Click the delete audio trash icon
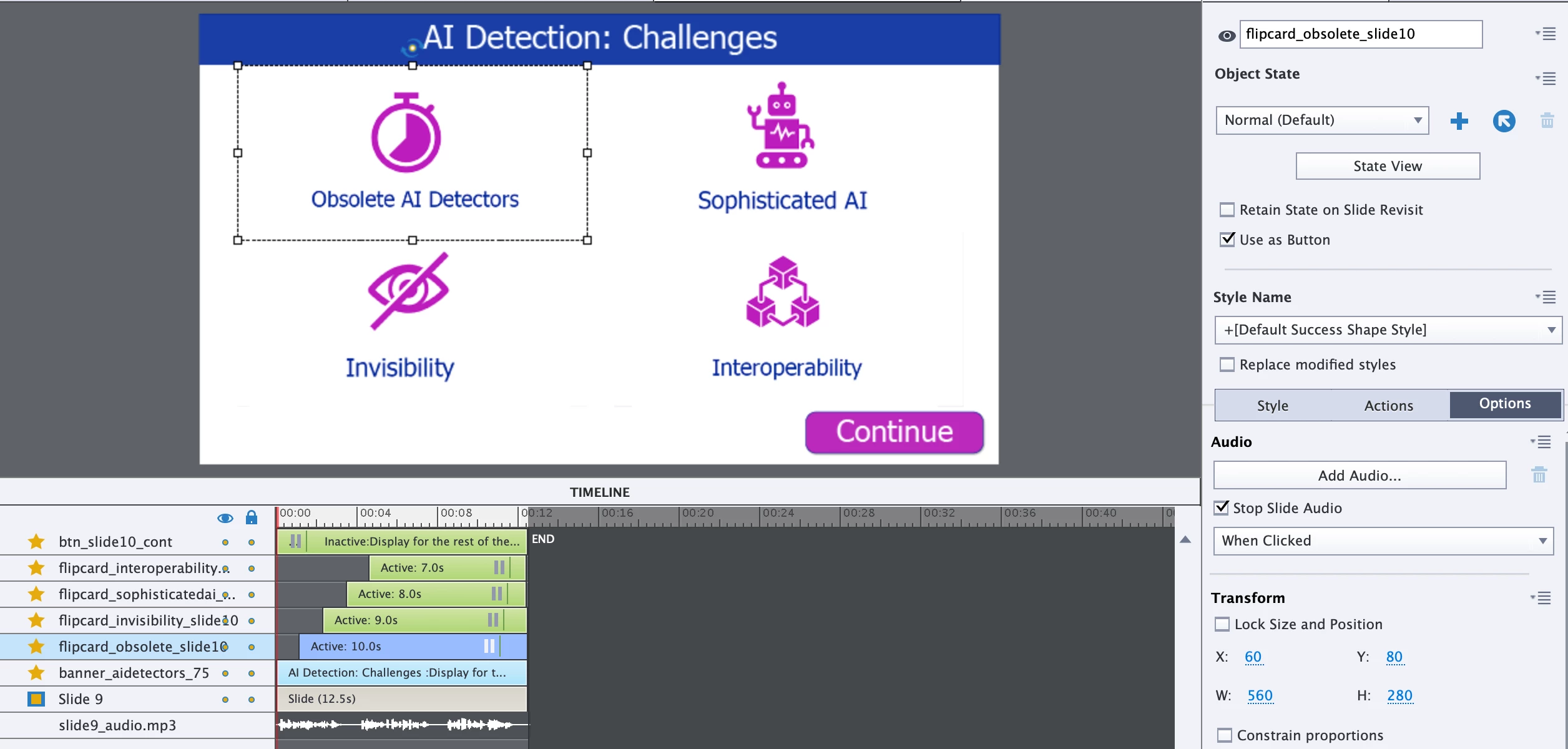Image resolution: width=1568 pixels, height=749 pixels. coord(1539,476)
